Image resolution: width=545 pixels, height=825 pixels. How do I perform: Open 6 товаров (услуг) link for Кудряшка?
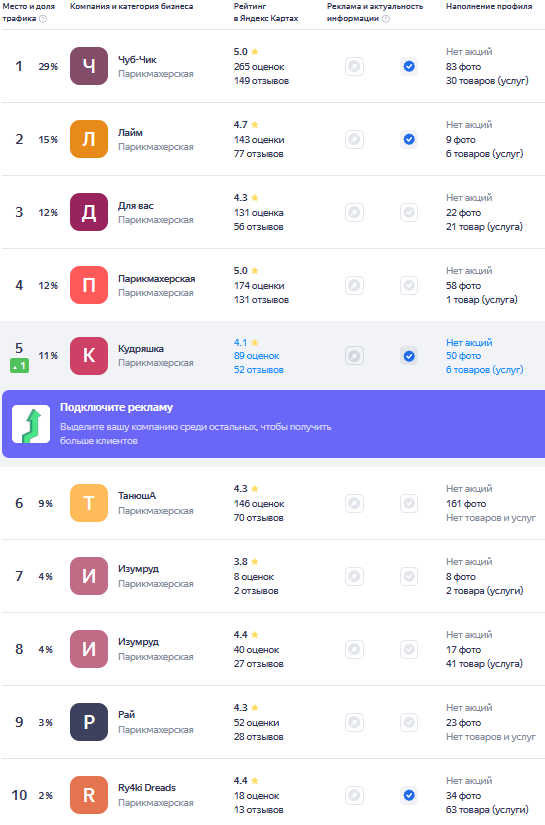(x=485, y=370)
